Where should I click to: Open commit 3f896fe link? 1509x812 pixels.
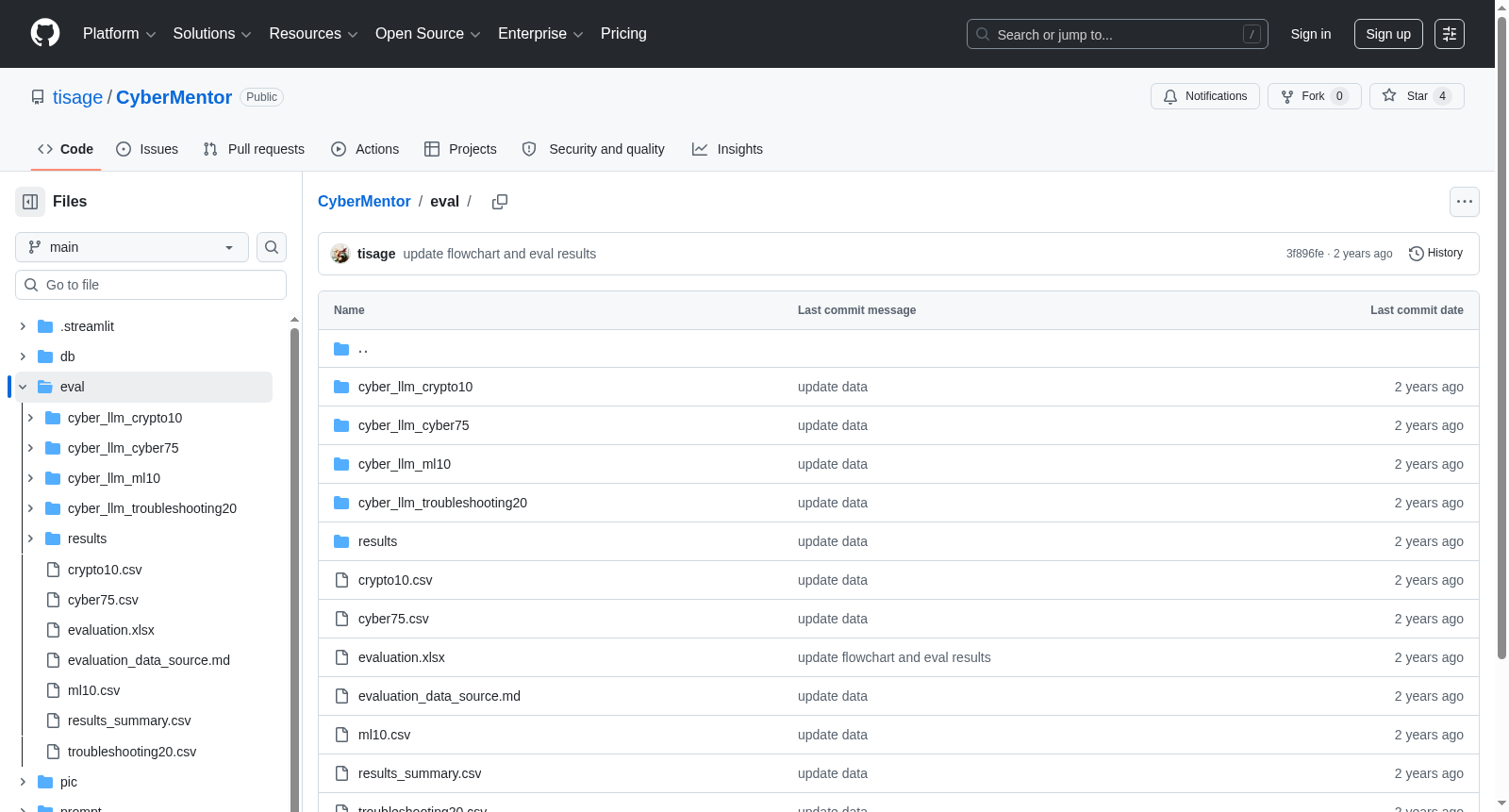(1305, 254)
